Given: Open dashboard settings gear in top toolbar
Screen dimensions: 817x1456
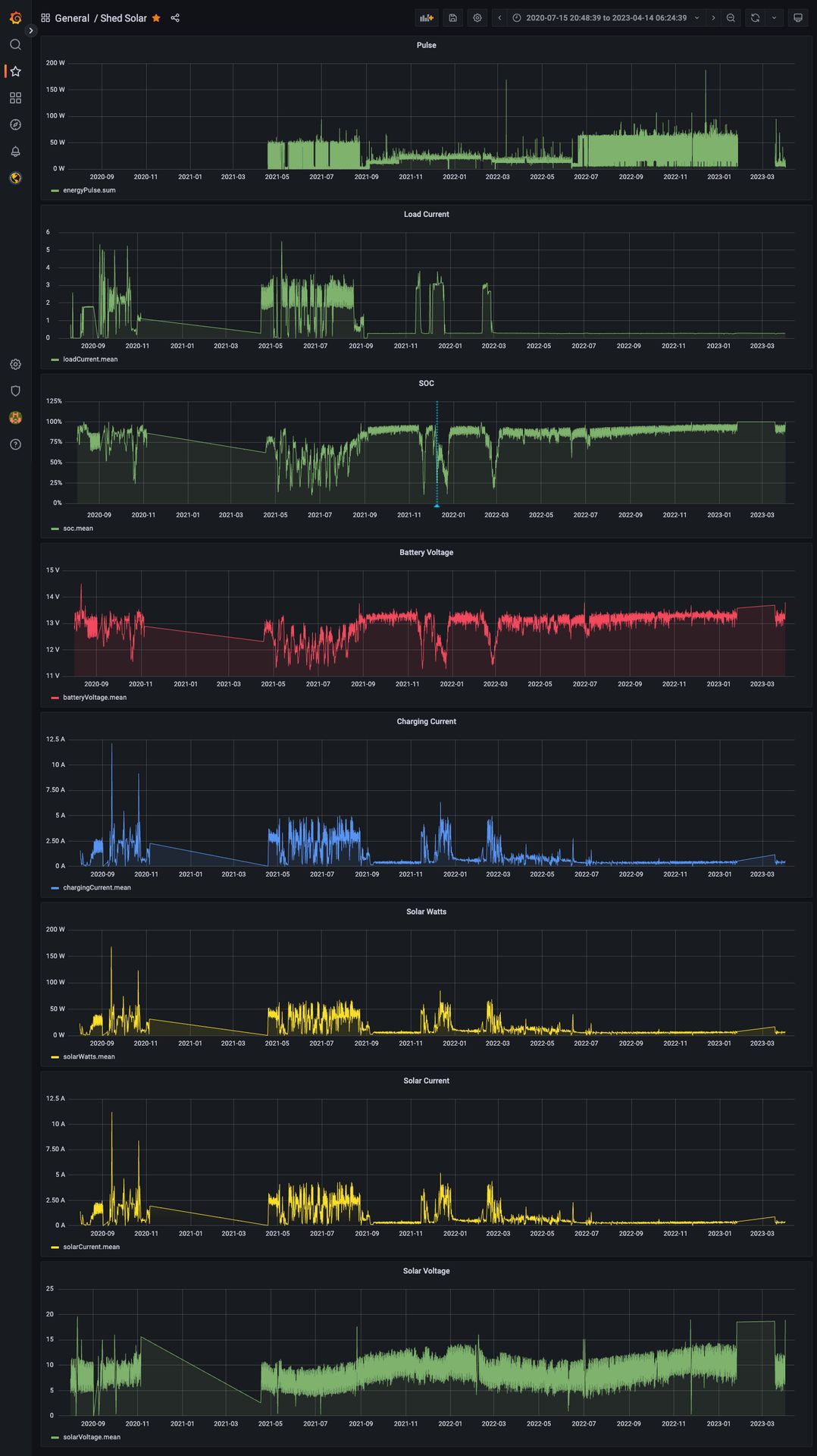Looking at the screenshot, I should tap(477, 18).
